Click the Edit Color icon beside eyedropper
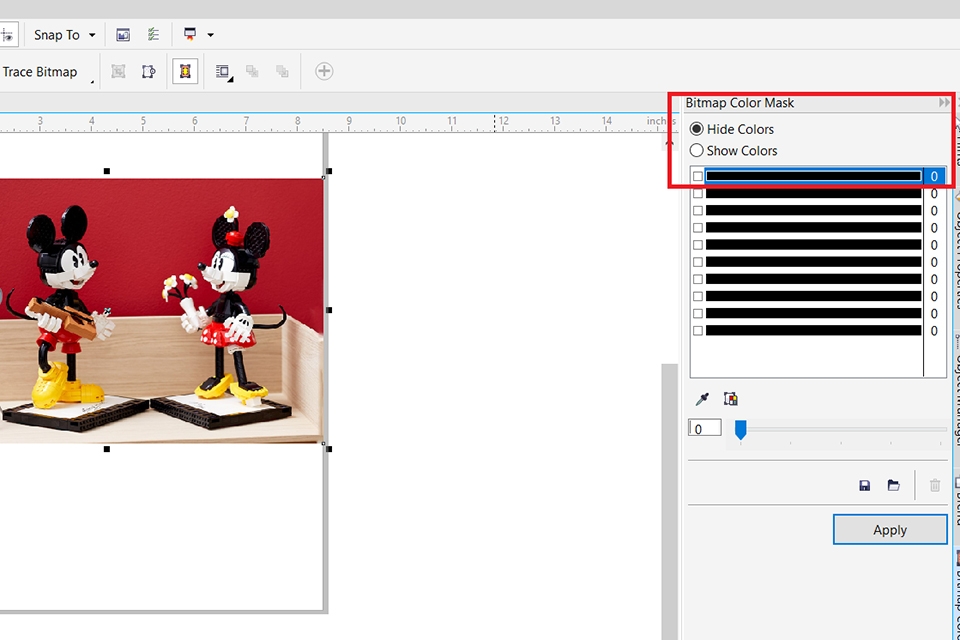Screen dimensions: 960x640 pyautogui.click(x=731, y=399)
